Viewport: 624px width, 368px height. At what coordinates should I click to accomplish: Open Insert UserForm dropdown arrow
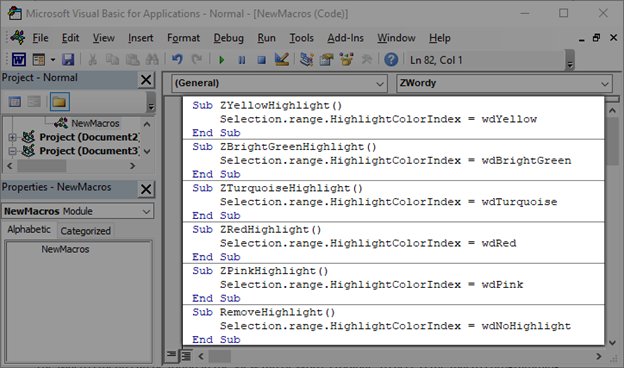(x=53, y=60)
